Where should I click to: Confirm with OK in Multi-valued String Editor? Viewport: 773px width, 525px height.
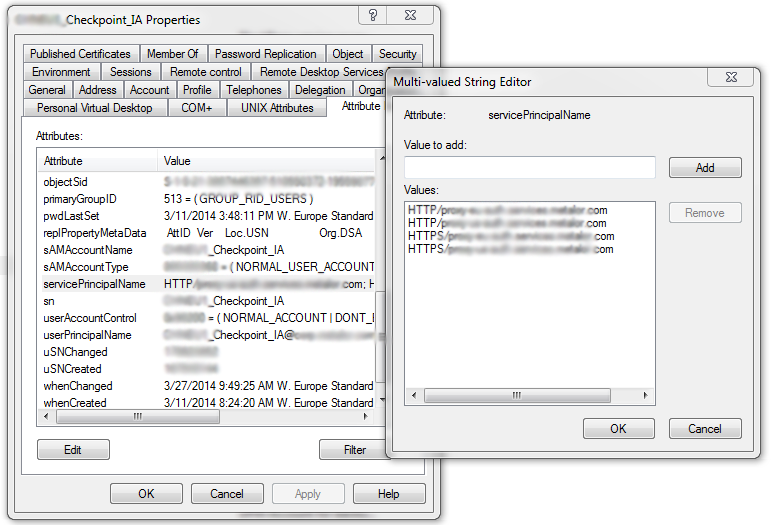tap(619, 429)
